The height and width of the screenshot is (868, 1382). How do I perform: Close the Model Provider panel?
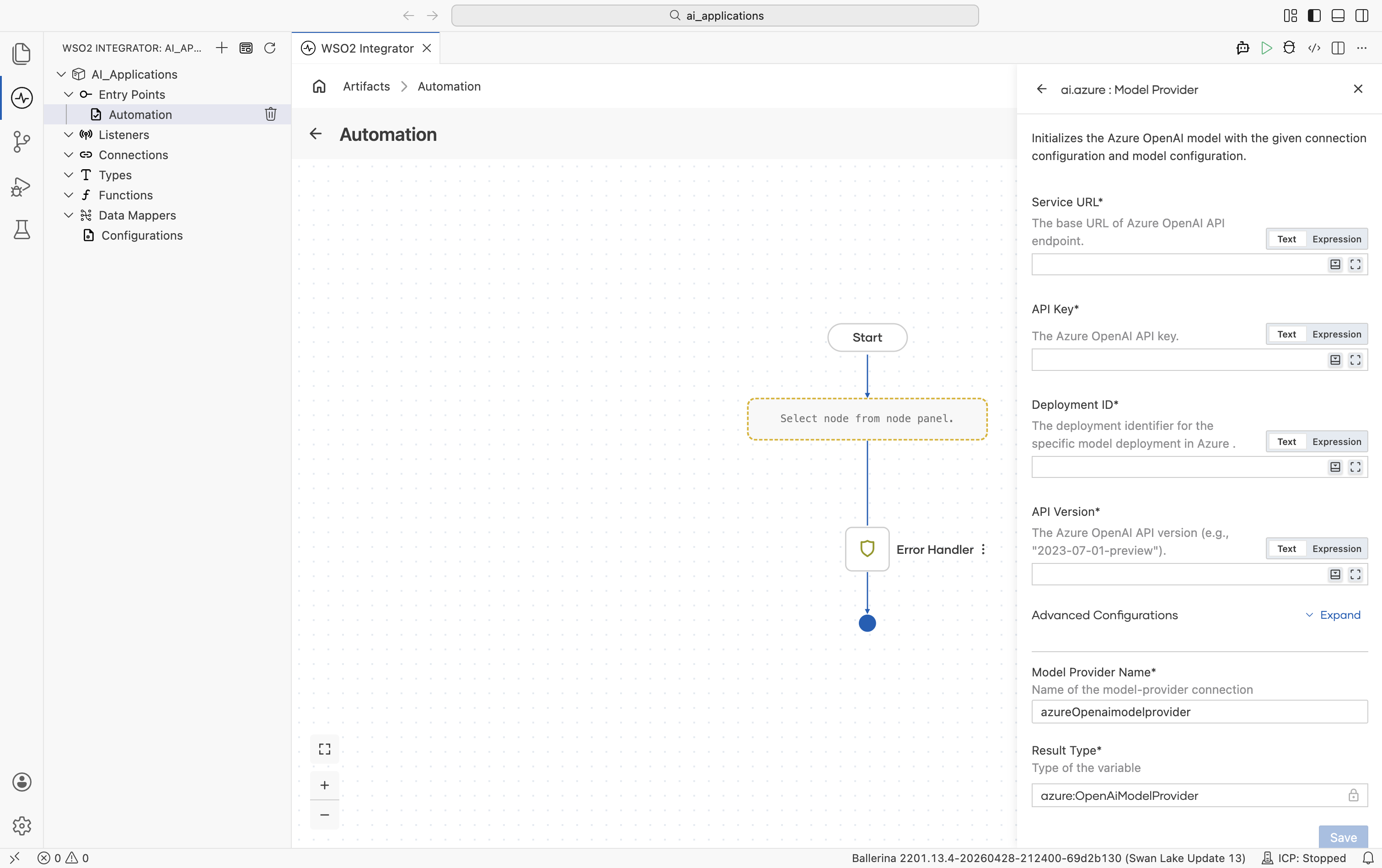point(1358,89)
